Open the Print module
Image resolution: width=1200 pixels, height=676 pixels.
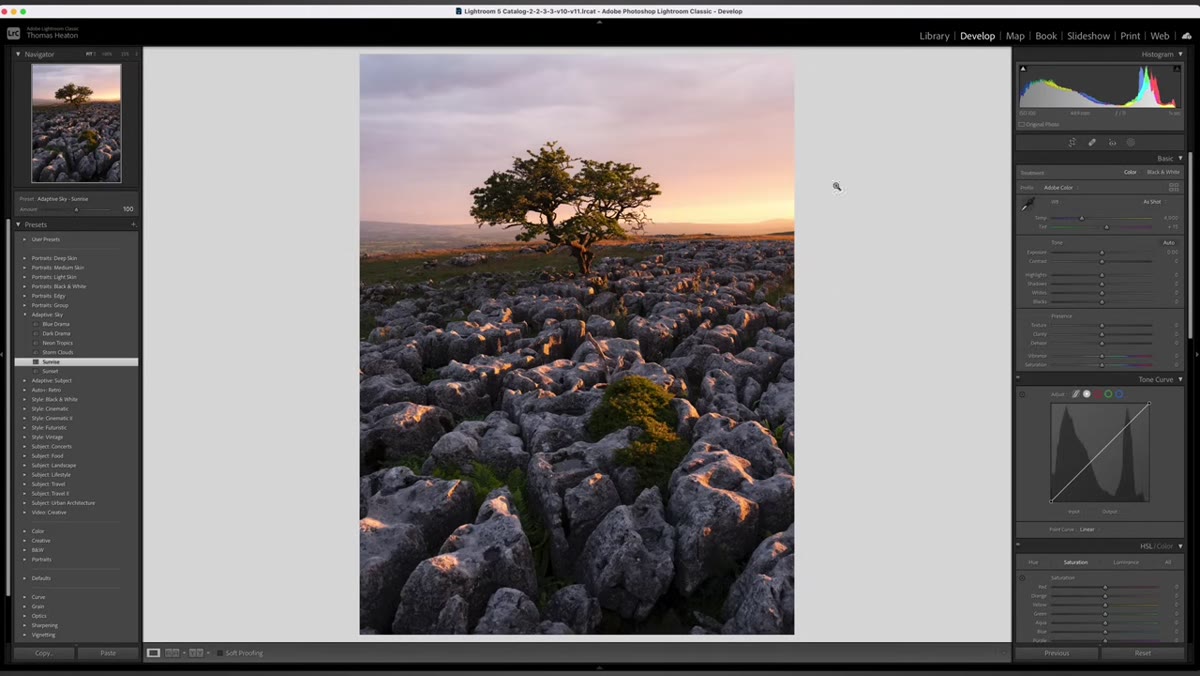tap(1130, 36)
